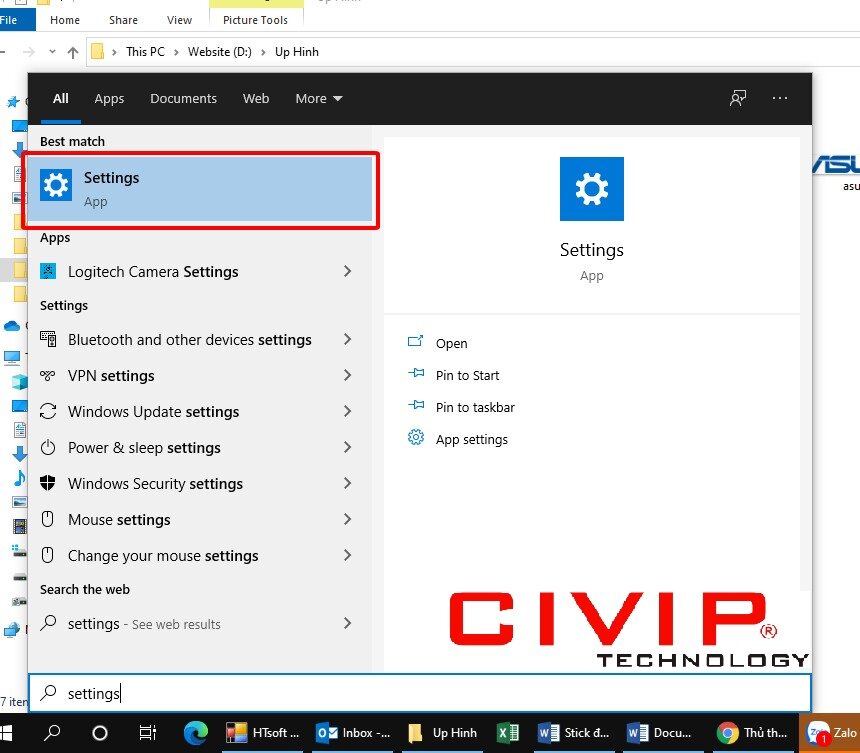The image size is (860, 753).
Task: Click the taskbar Search magnifier
Action: click(52, 733)
